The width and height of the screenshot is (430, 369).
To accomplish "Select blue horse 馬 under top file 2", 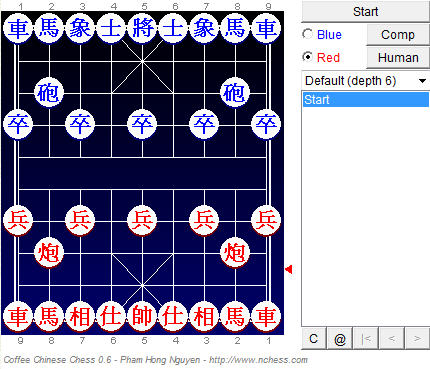I will pyautogui.click(x=49, y=28).
